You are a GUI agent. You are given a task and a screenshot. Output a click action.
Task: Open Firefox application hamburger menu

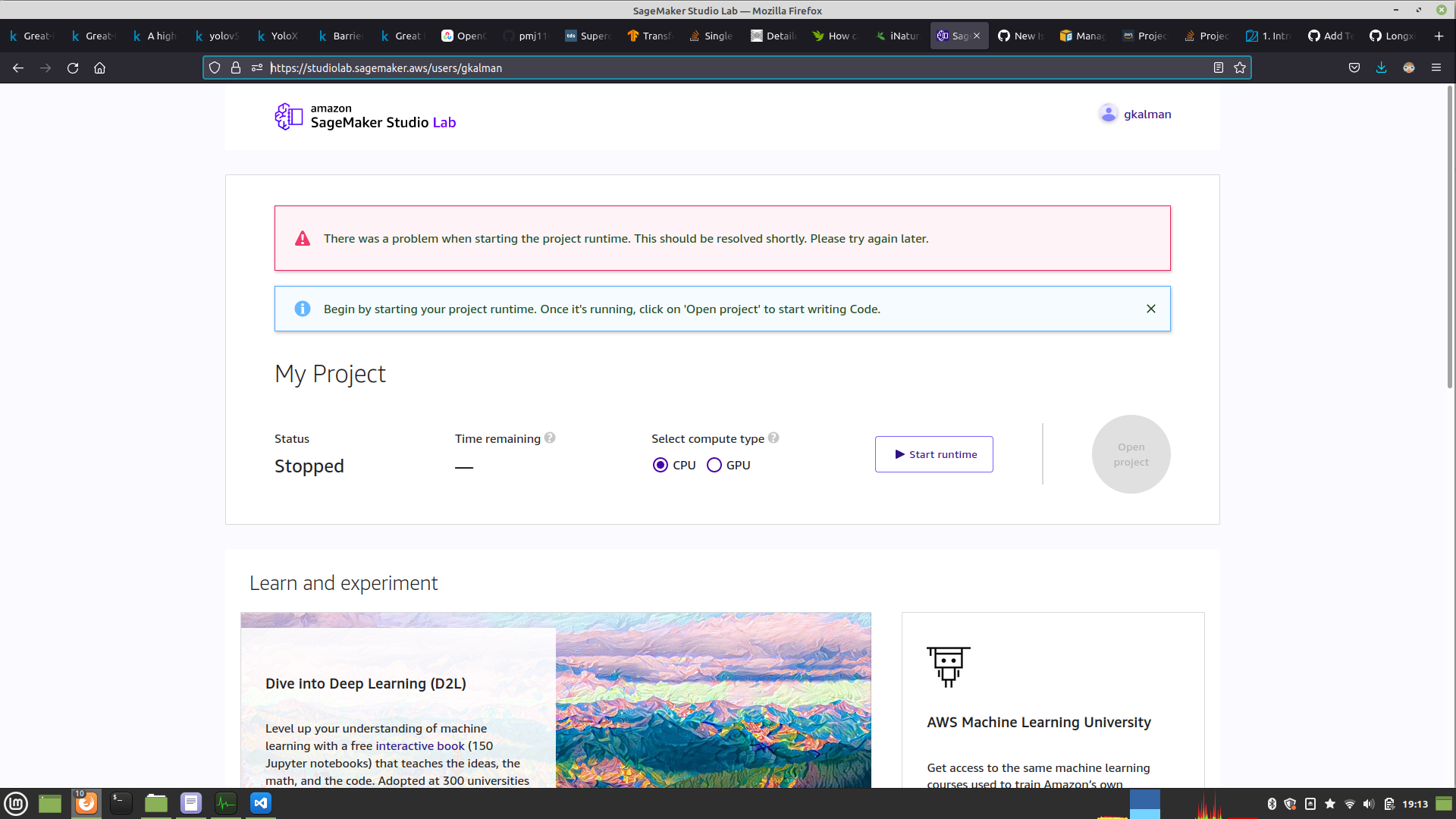click(x=1436, y=67)
